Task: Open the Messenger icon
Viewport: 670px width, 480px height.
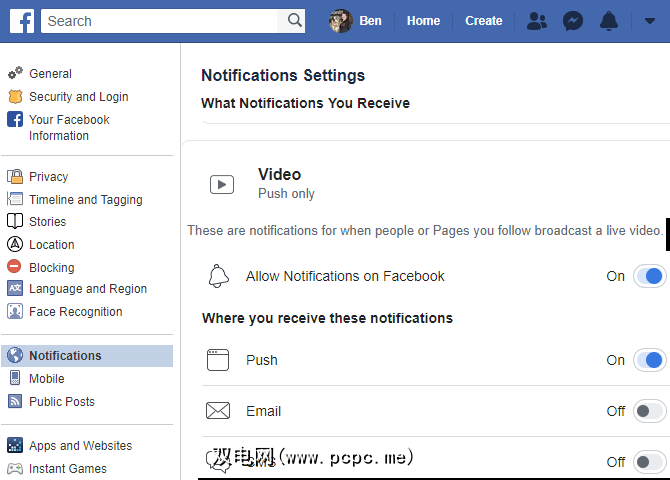Action: [x=573, y=21]
